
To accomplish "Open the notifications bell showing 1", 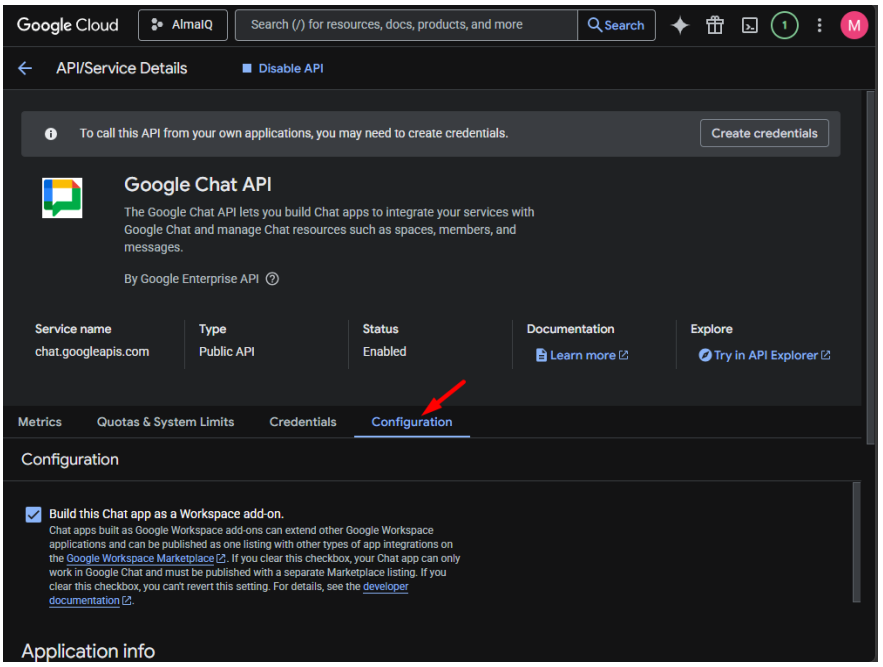I will click(785, 25).
